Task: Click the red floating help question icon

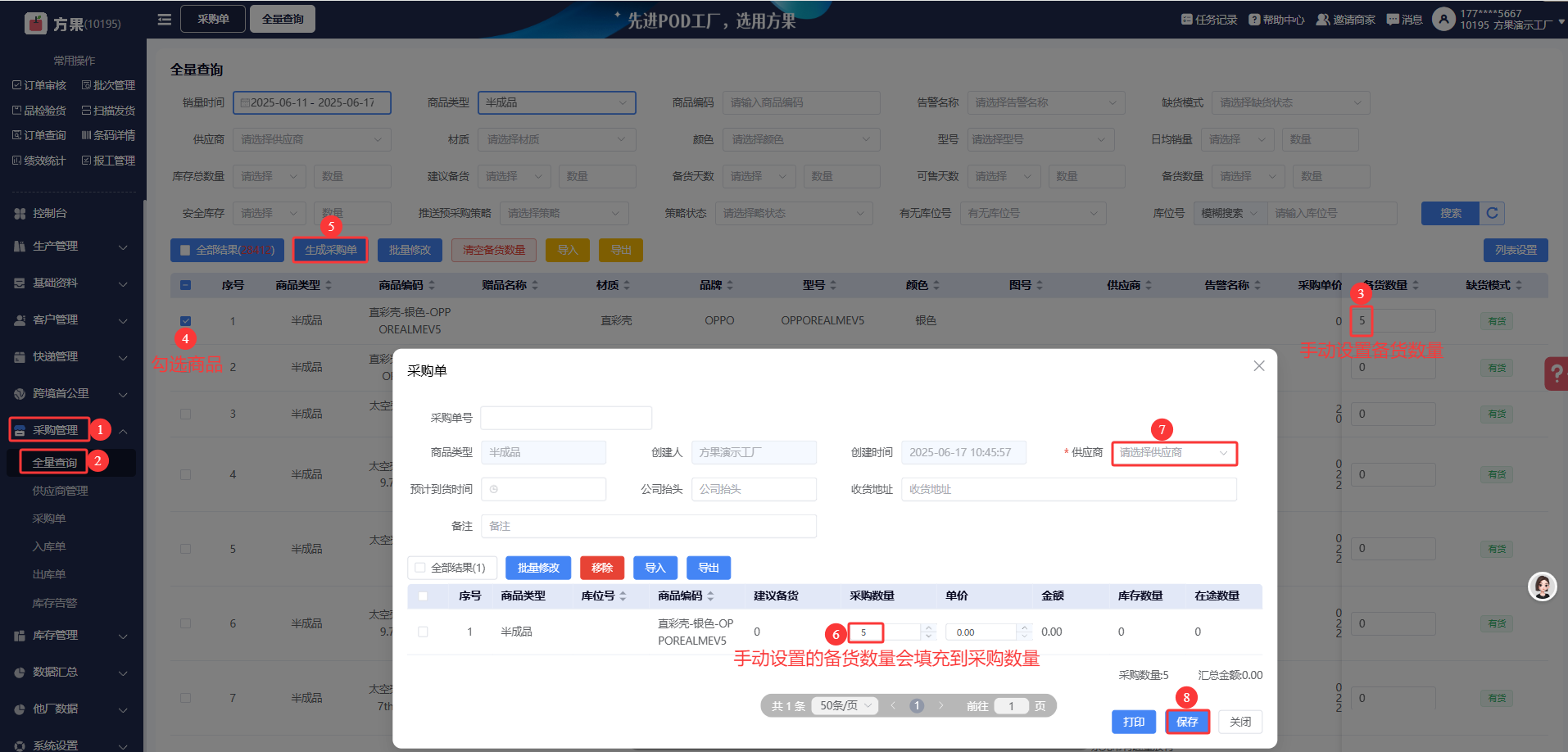Action: click(1556, 374)
